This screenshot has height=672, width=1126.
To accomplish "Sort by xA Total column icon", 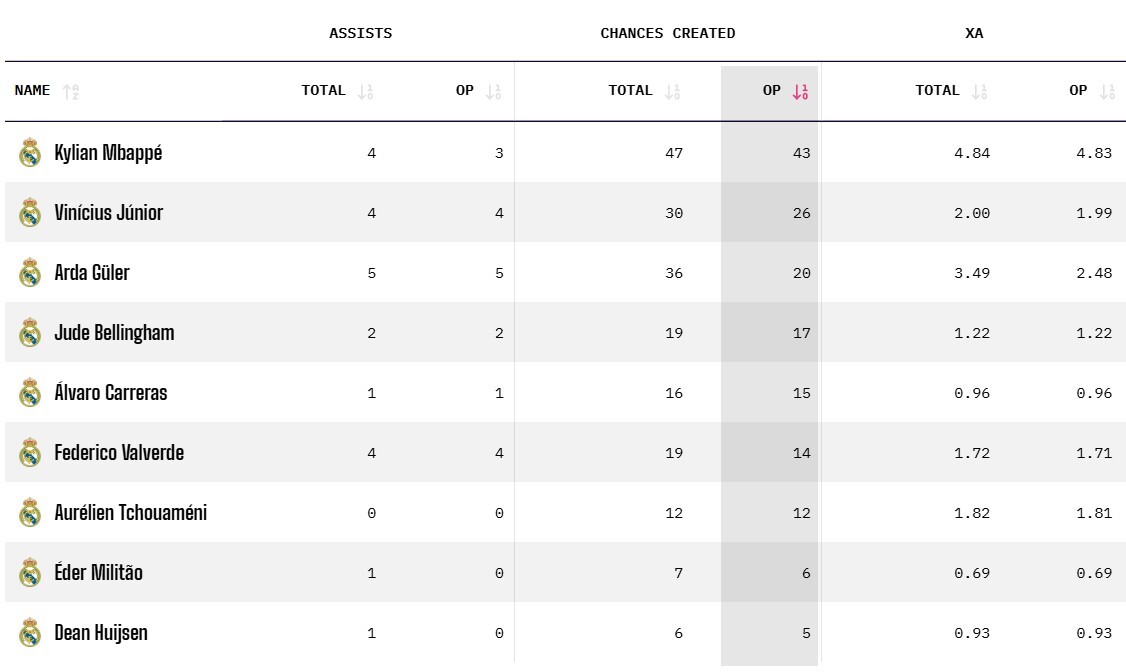I will (980, 91).
